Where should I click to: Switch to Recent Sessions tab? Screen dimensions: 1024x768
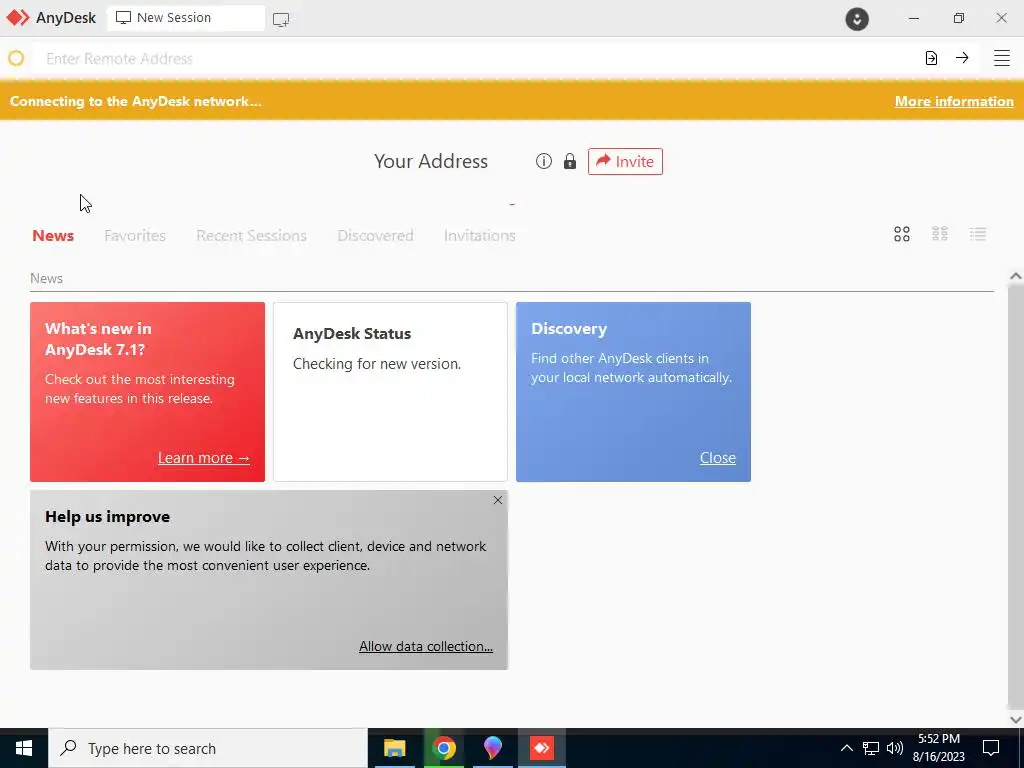click(251, 235)
